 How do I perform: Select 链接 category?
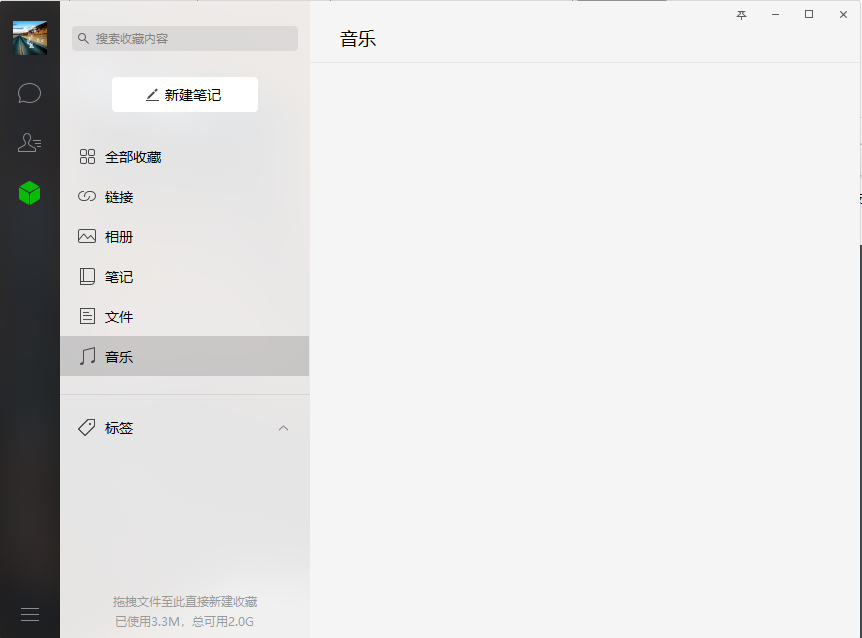185,197
